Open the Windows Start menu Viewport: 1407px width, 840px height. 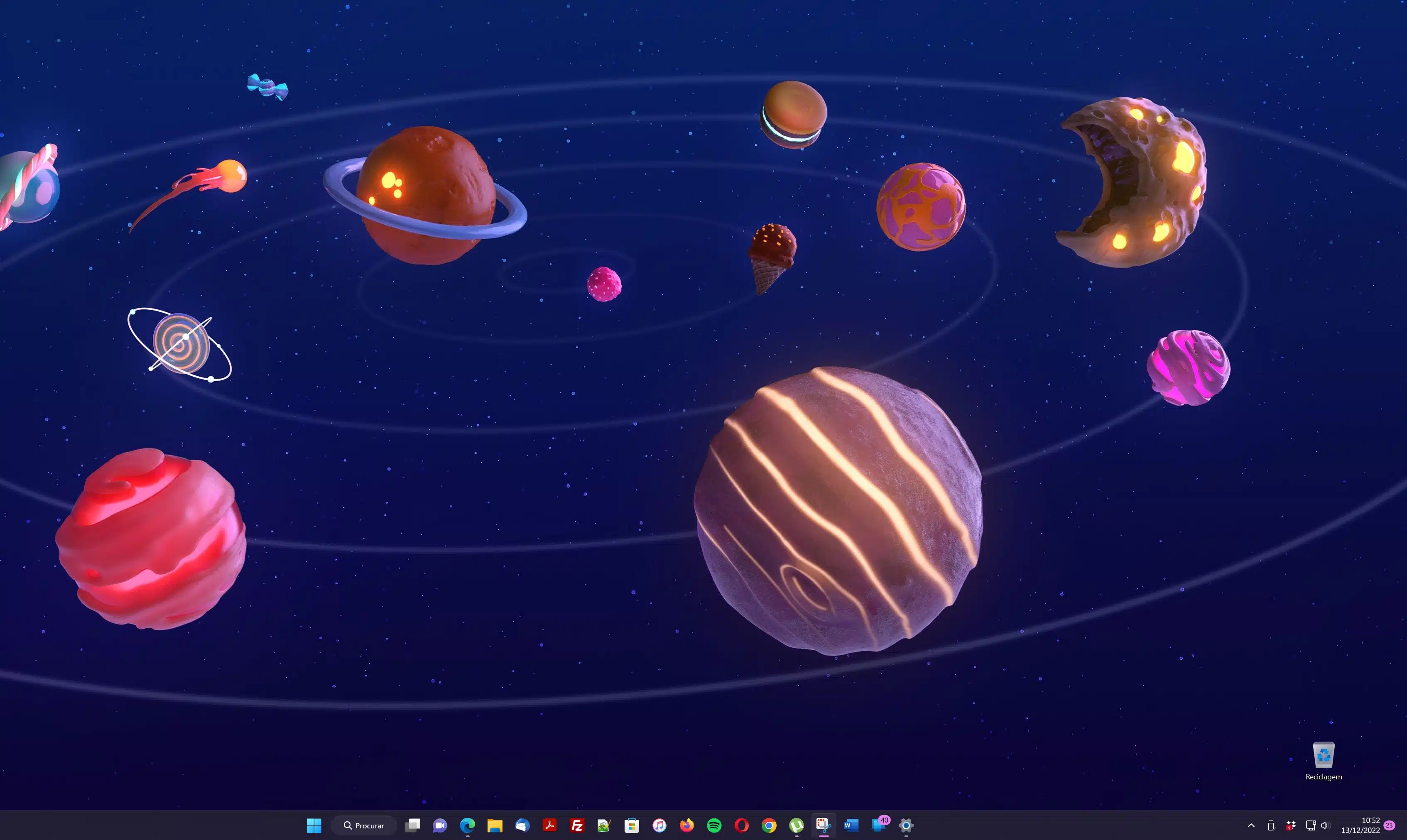click(314, 825)
